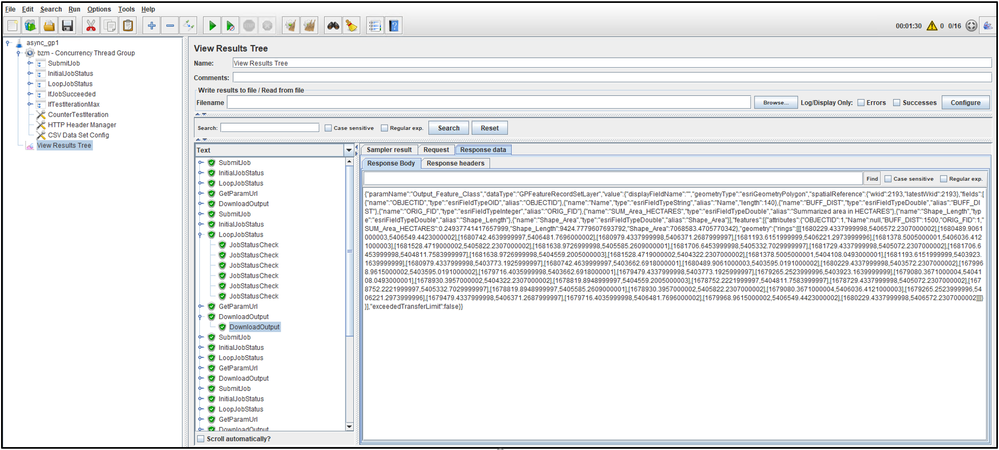Image resolution: width=999 pixels, height=450 pixels.
Task: Click the Cut scissors icon
Action: click(91, 25)
